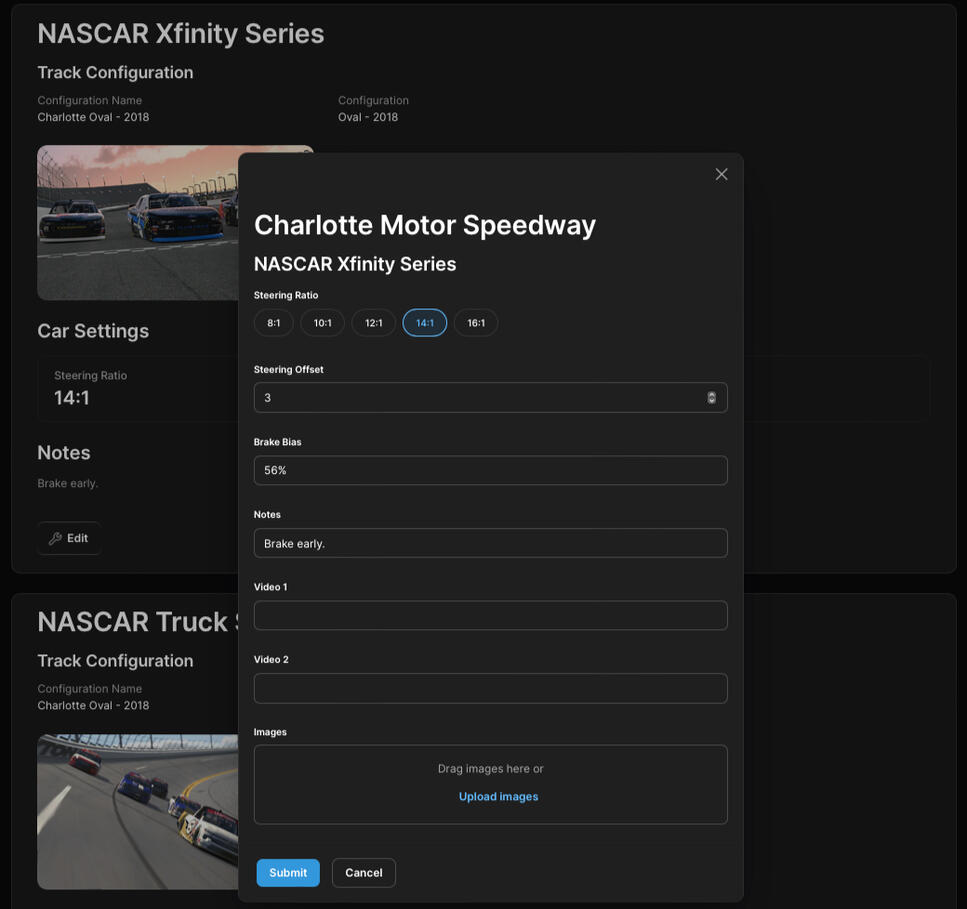Click into the Notes text field
Image resolution: width=967 pixels, height=909 pixels.
coord(490,543)
